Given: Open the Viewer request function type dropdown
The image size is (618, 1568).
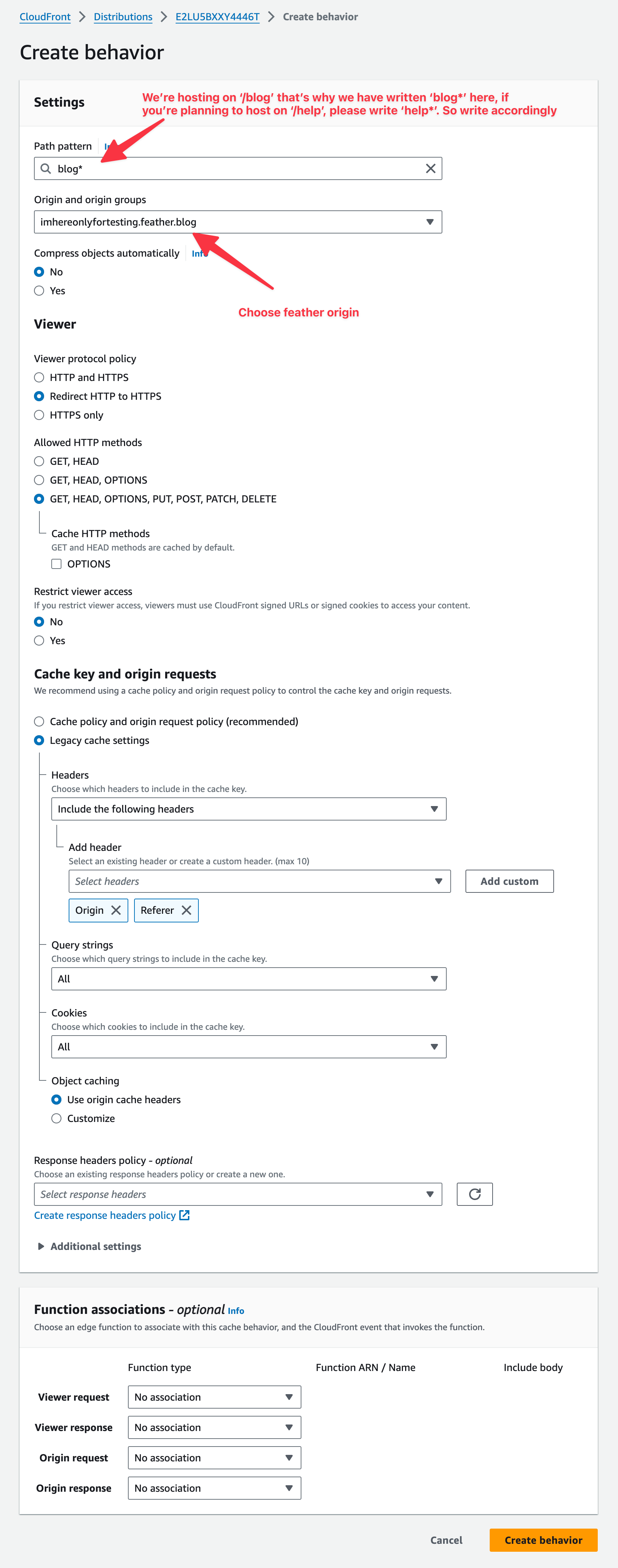Looking at the screenshot, I should (214, 1397).
